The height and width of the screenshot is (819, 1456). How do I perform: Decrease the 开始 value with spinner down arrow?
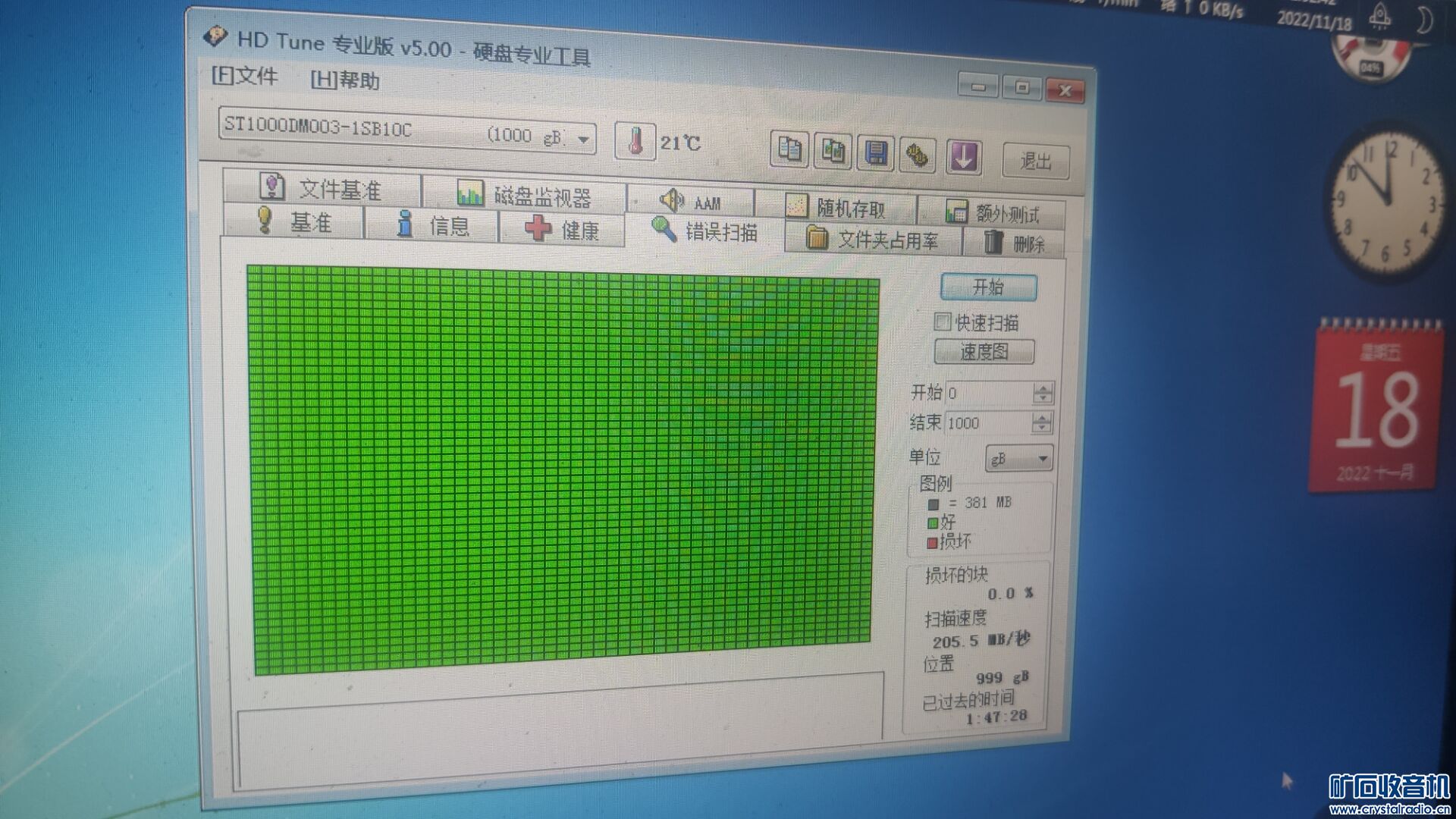coord(1043,399)
